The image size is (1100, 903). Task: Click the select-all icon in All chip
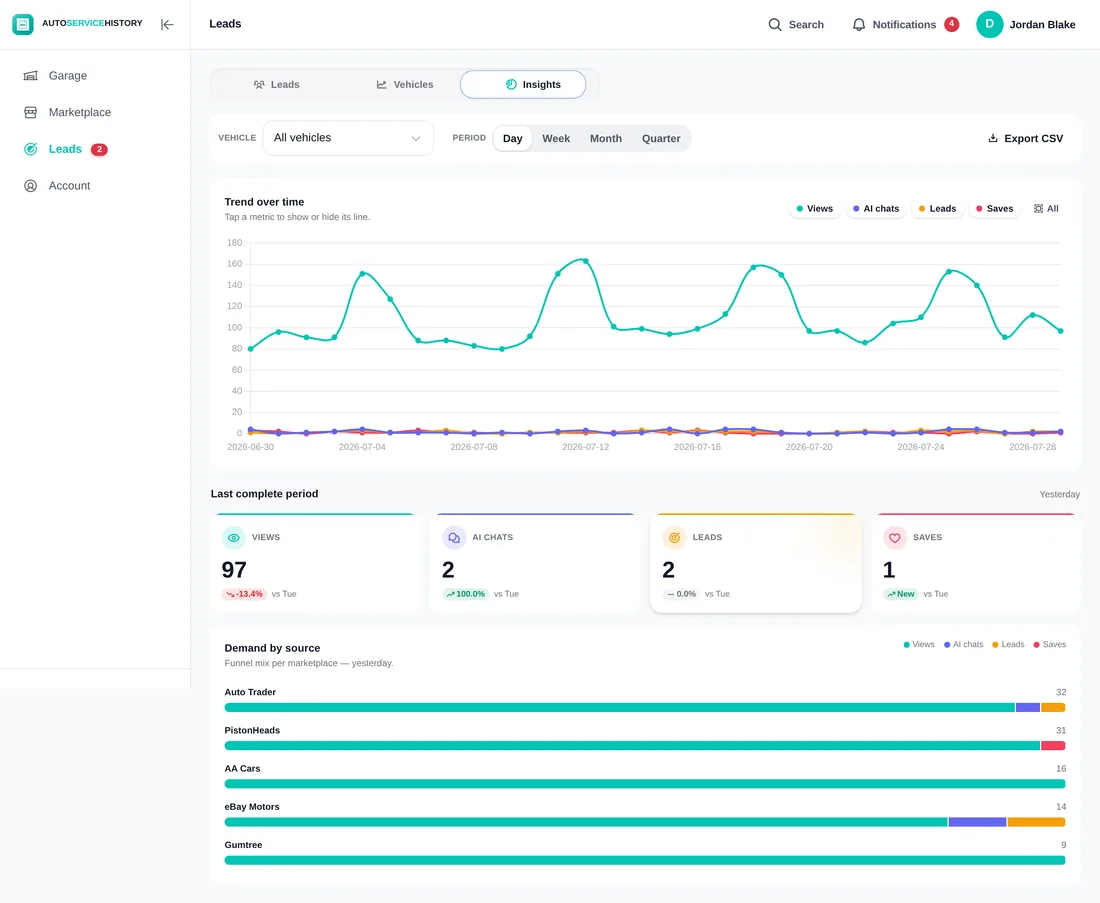[1038, 208]
